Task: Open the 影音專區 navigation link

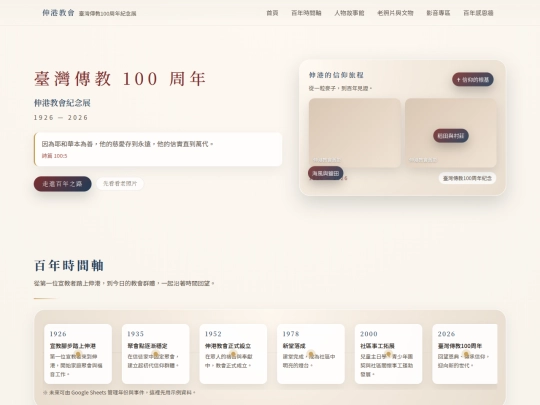Action: point(438,13)
